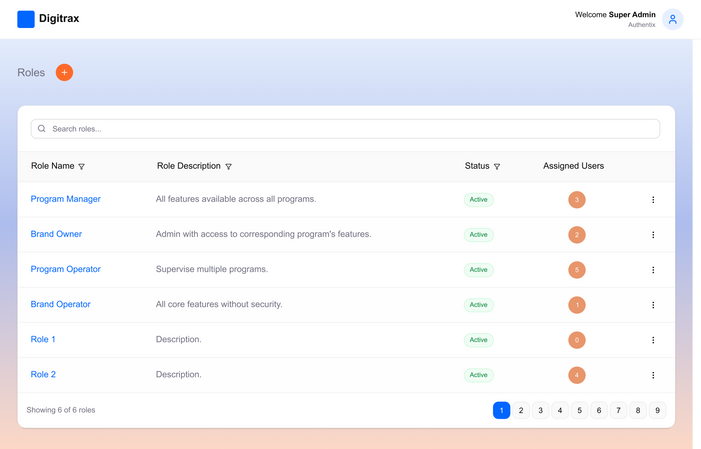
Task: Select page 5 in the pagination
Action: (x=579, y=410)
